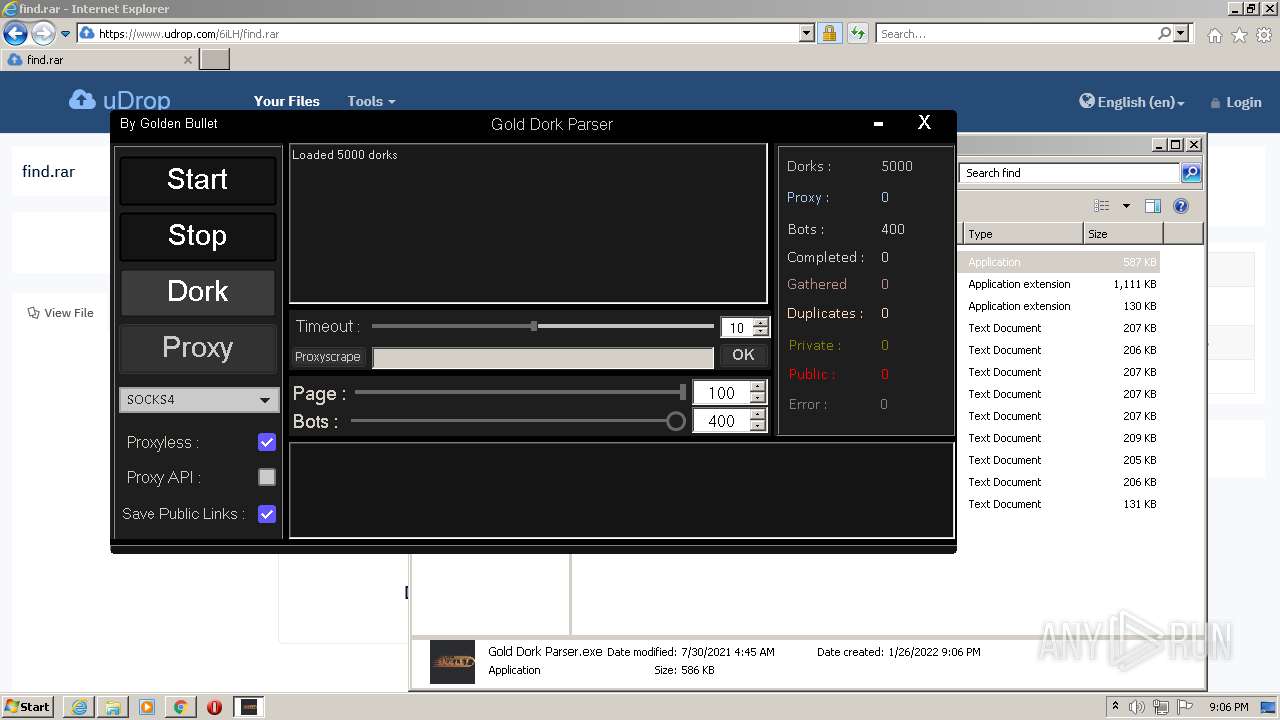Decrease the Page value with down arrow

[757, 397]
